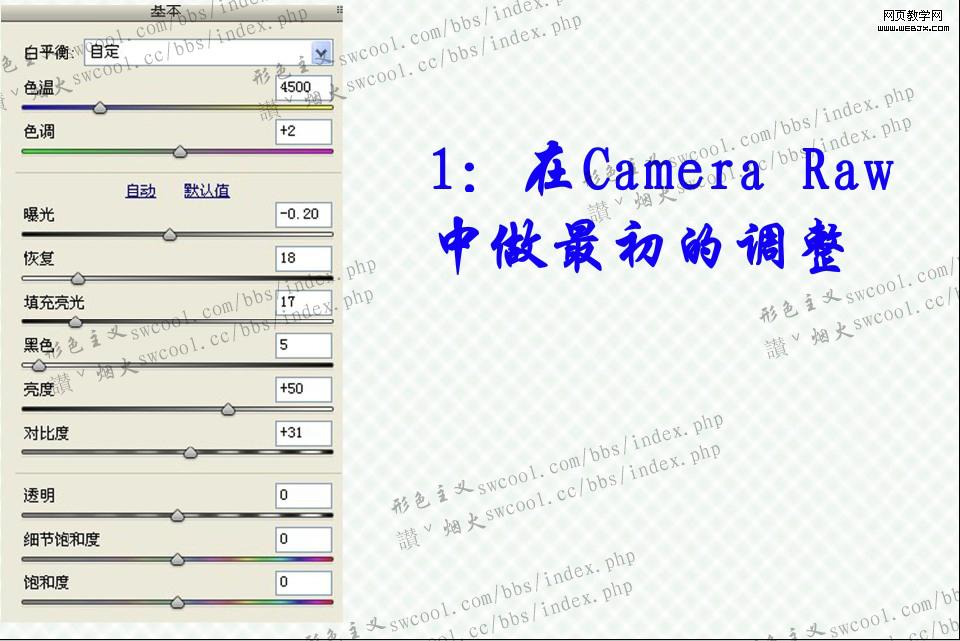The width and height of the screenshot is (960, 641).
Task: Click the 透明 clarity value field
Action: (x=304, y=495)
